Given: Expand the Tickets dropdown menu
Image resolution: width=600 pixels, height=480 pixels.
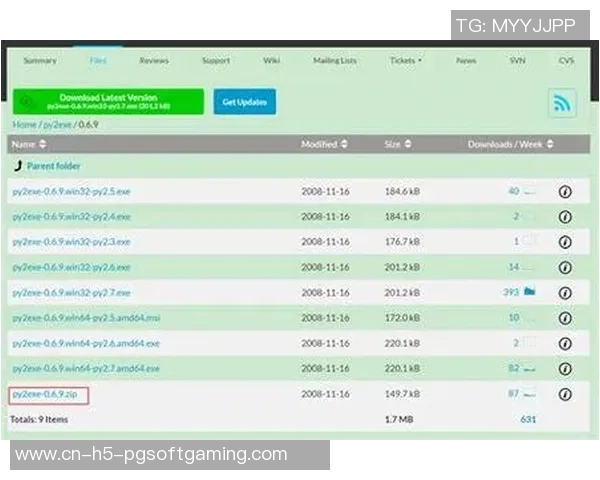Looking at the screenshot, I should click(x=405, y=60).
